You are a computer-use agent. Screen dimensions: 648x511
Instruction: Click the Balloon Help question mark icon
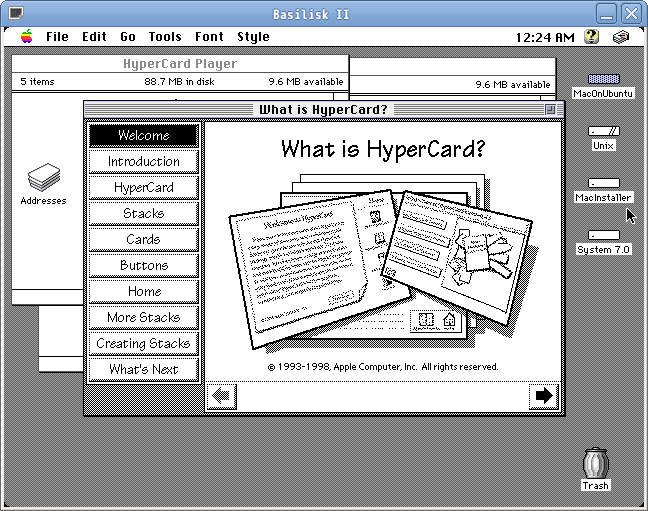(591, 37)
